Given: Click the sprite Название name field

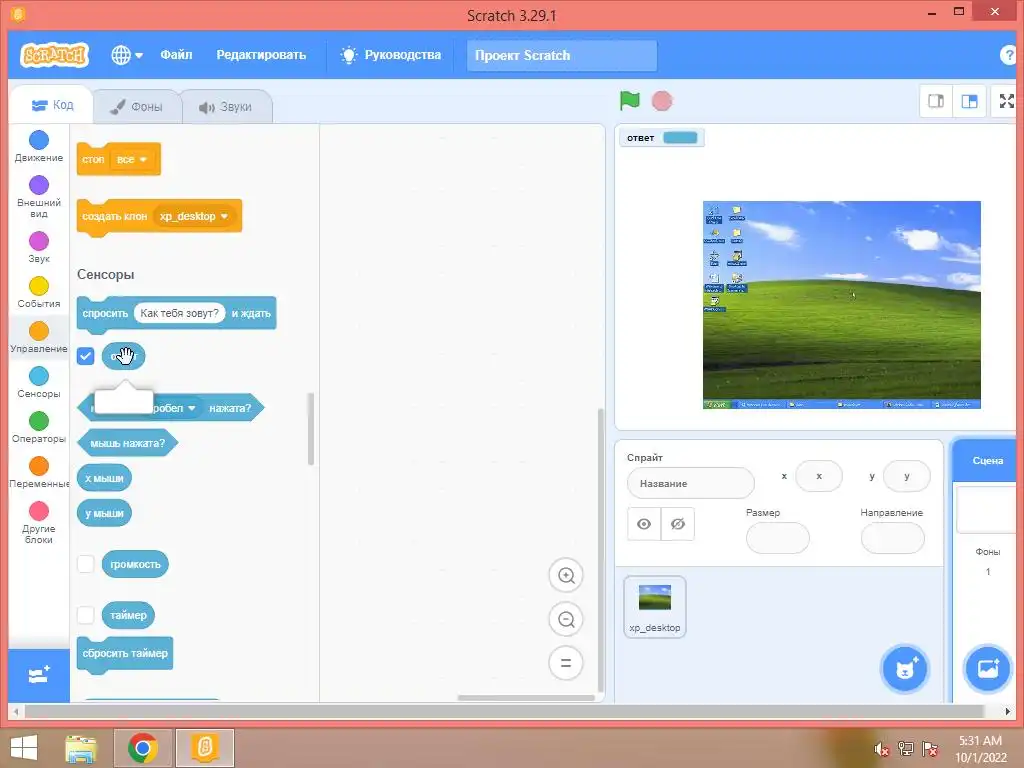Looking at the screenshot, I should click(690, 484).
